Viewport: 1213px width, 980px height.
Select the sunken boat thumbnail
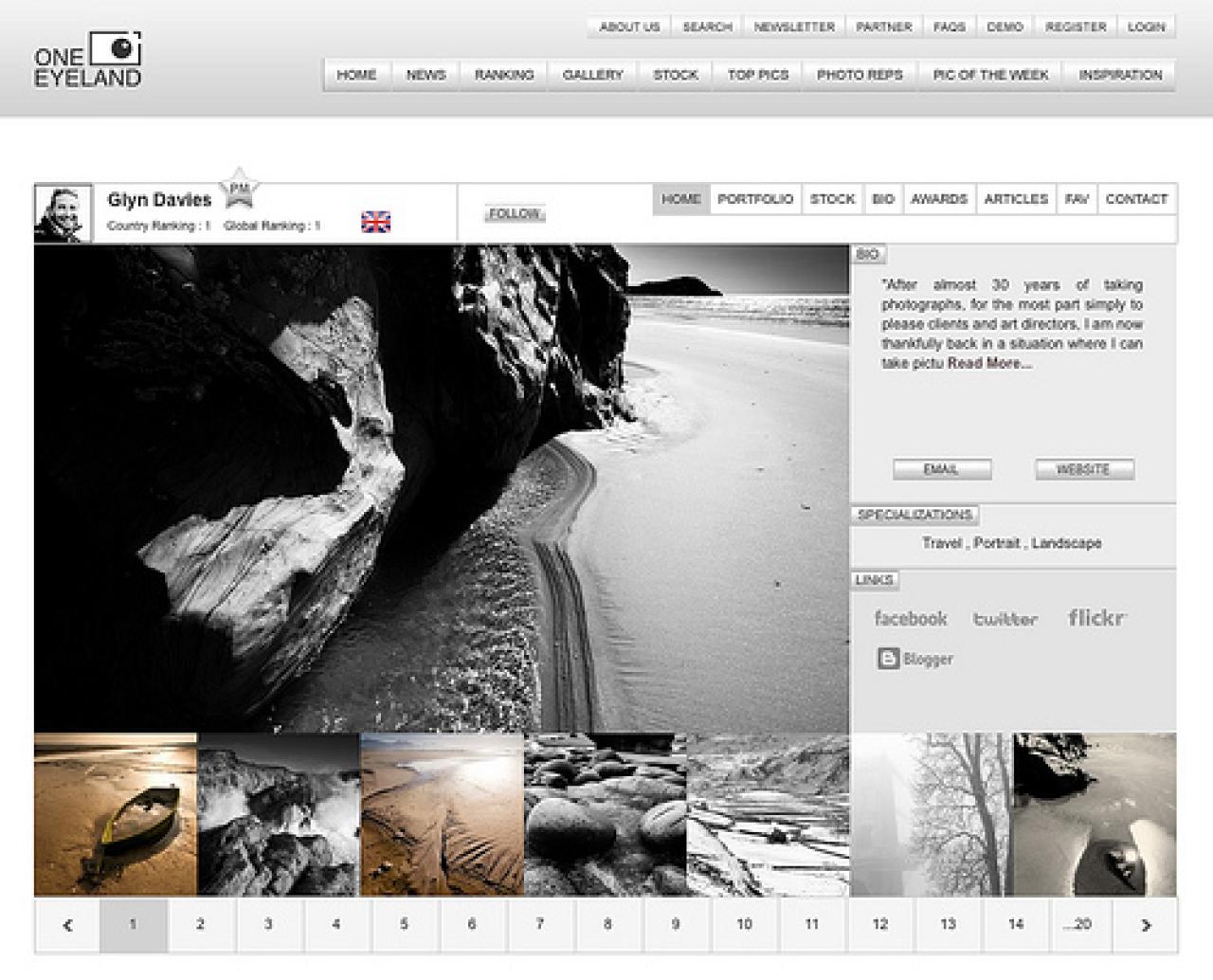pyautogui.click(x=116, y=814)
